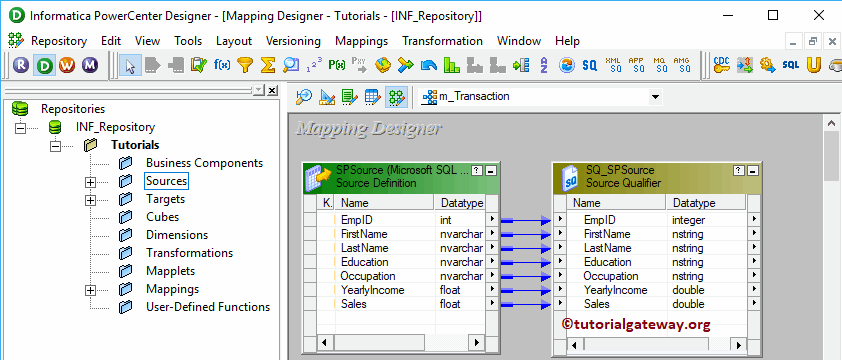The width and height of the screenshot is (842, 360).
Task: Click the green D Designer icon
Action: 44,66
